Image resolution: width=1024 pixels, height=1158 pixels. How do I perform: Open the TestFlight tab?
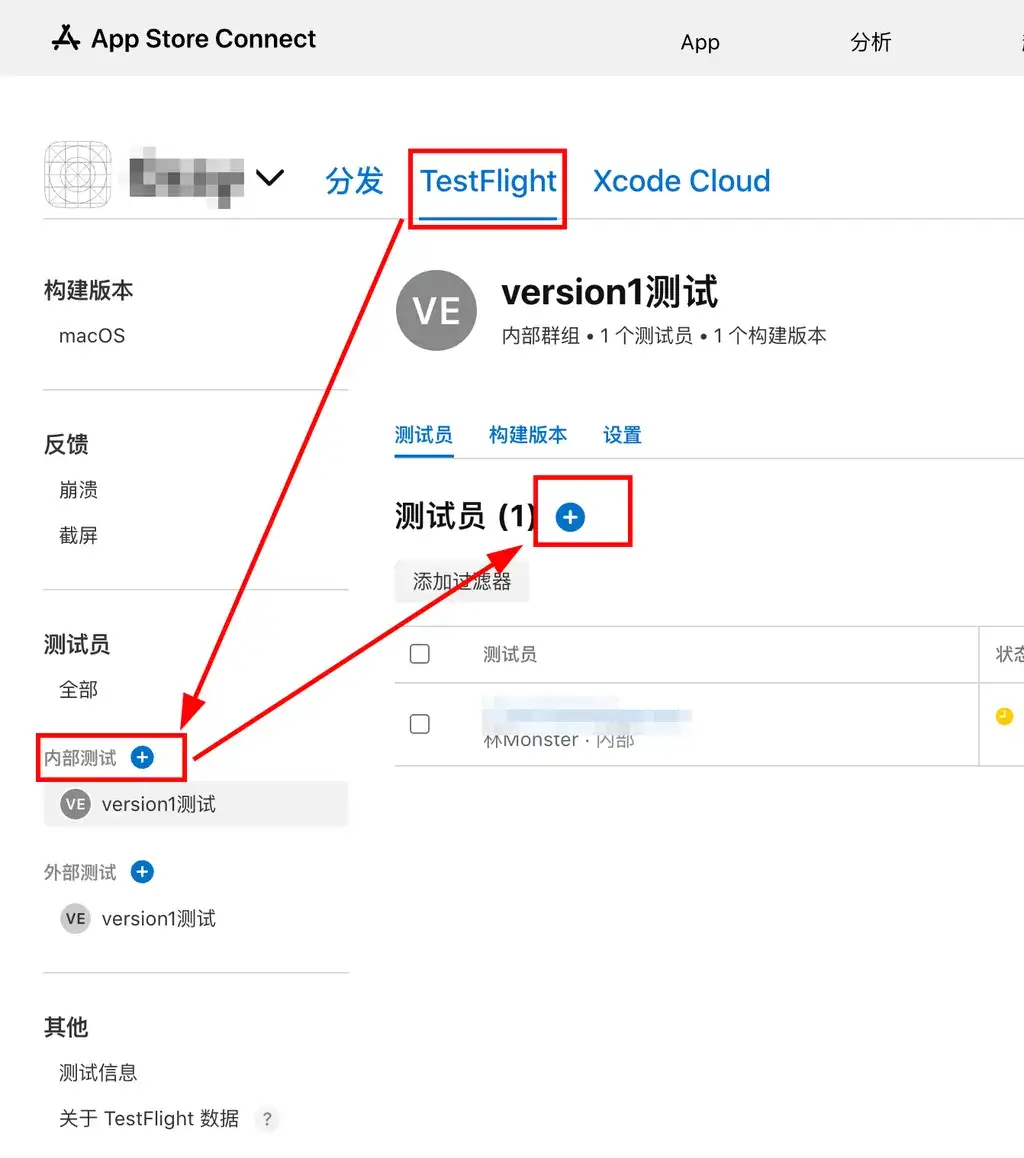(488, 181)
